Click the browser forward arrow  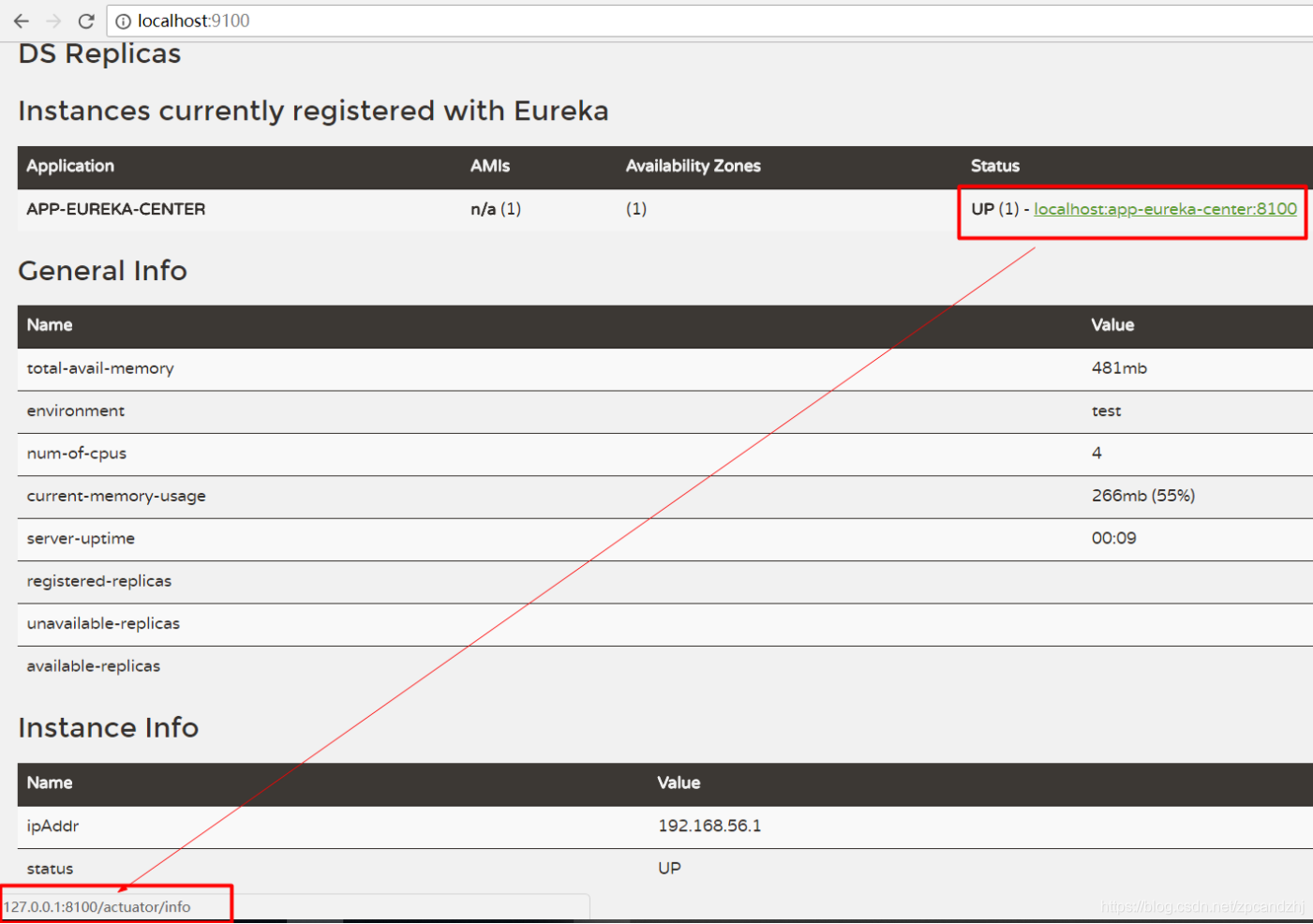[x=53, y=21]
